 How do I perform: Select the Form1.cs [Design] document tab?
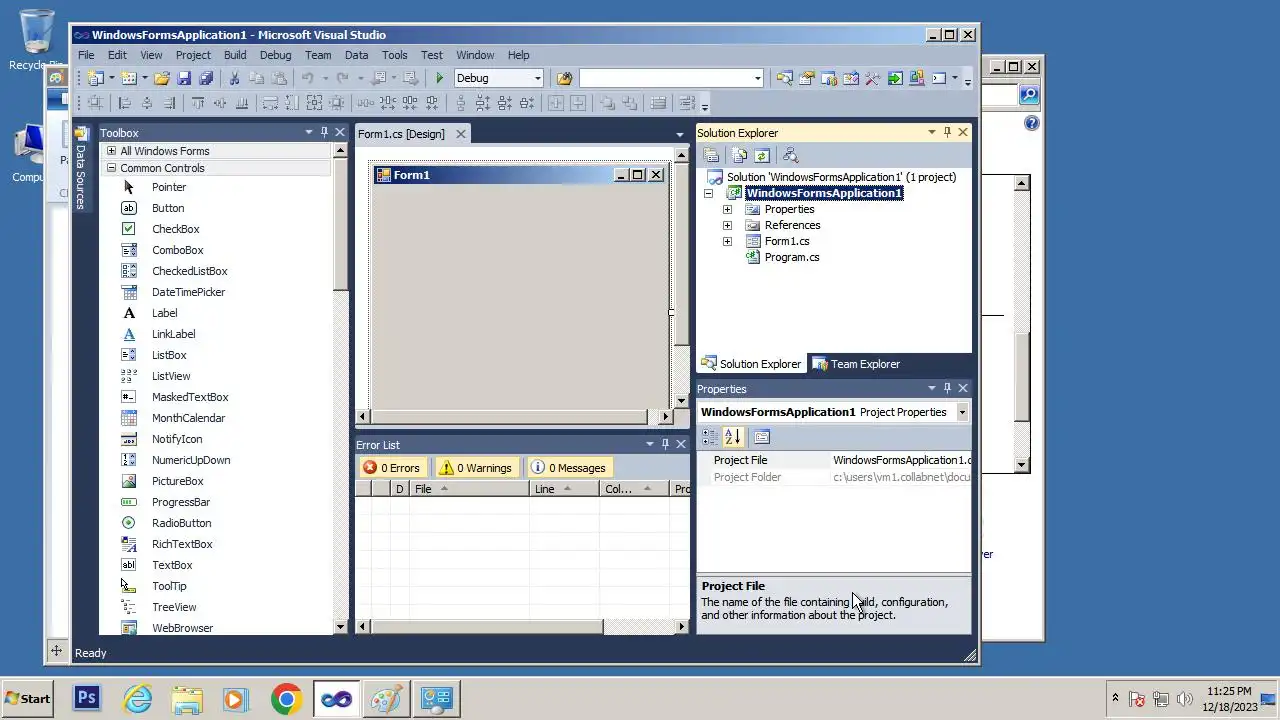(402, 134)
